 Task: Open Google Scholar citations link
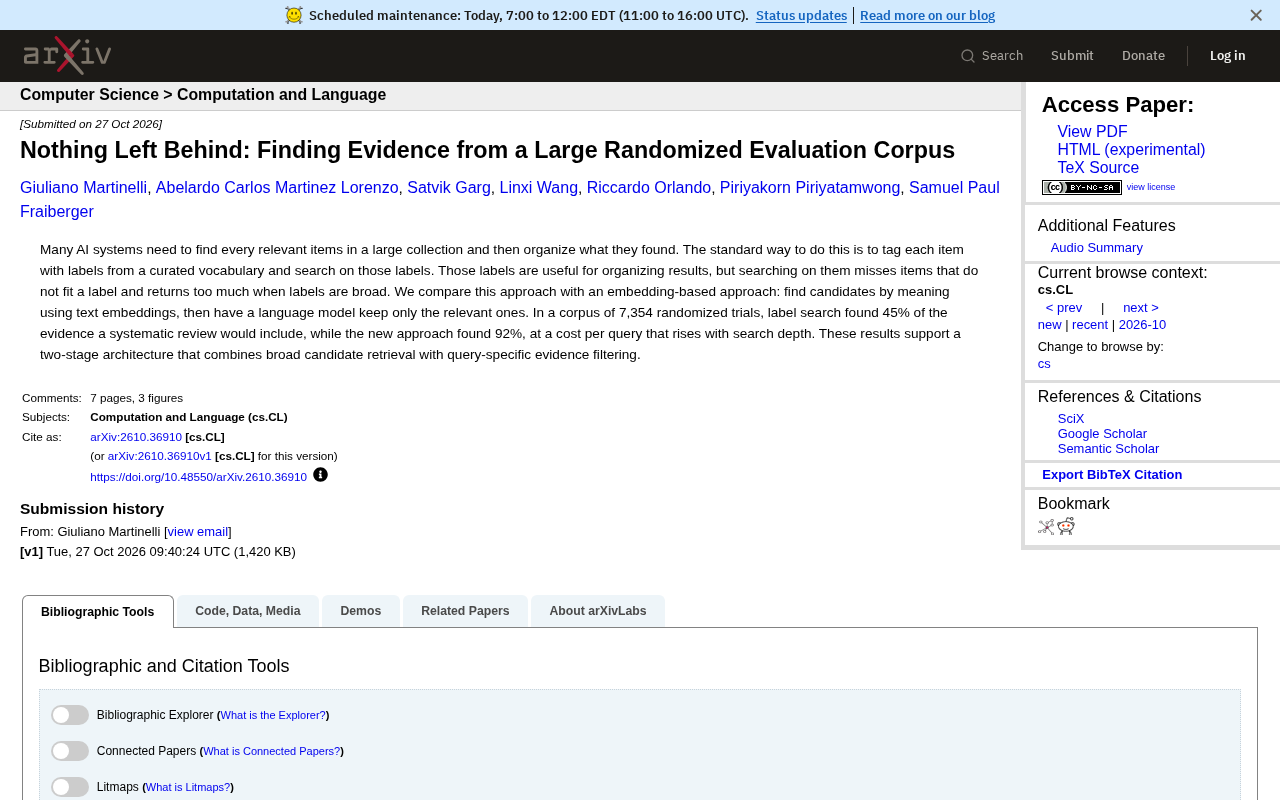point(1102,434)
